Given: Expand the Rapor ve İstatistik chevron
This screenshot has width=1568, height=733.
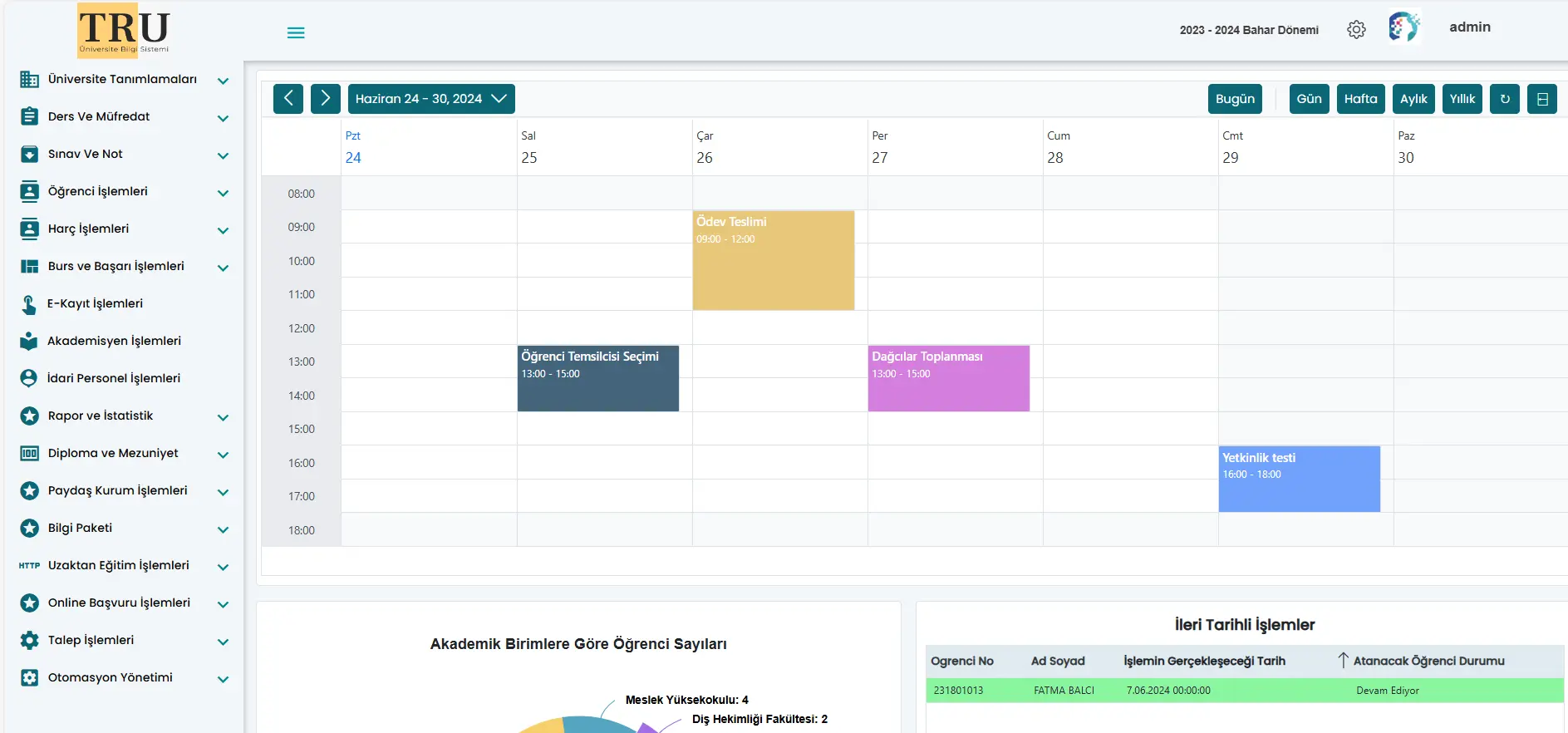Looking at the screenshot, I should click(223, 417).
